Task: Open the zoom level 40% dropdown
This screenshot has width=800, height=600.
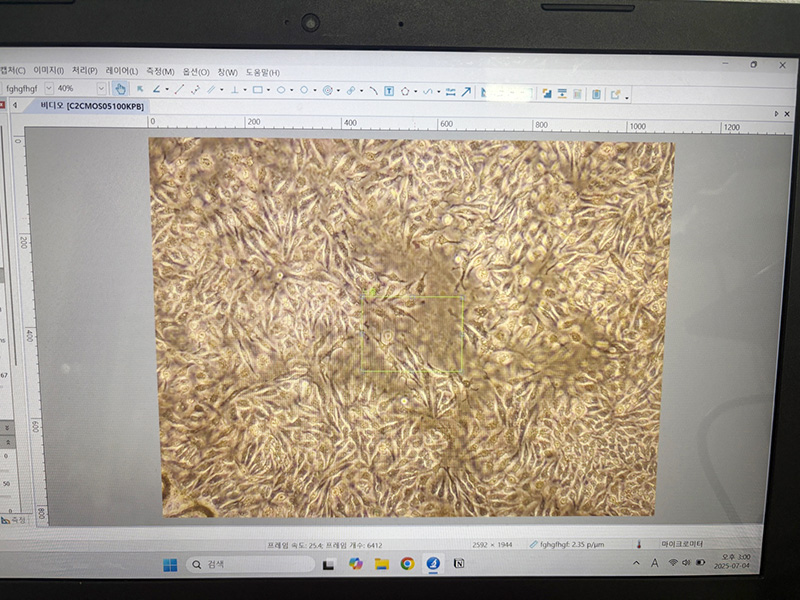Action: (102, 88)
